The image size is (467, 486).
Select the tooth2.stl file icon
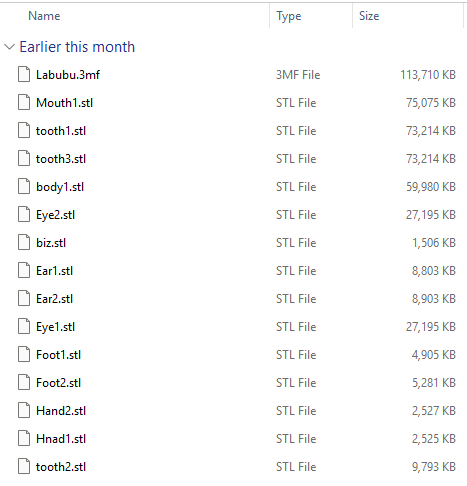point(24,466)
